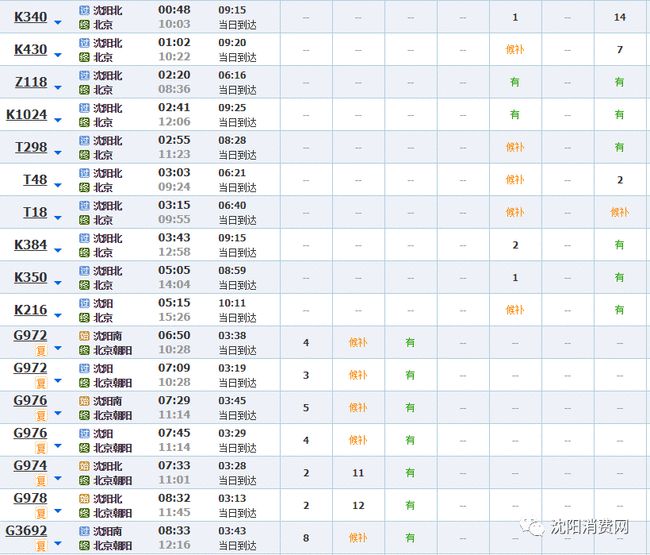Expand stop details arrow next to K340

click(58, 22)
